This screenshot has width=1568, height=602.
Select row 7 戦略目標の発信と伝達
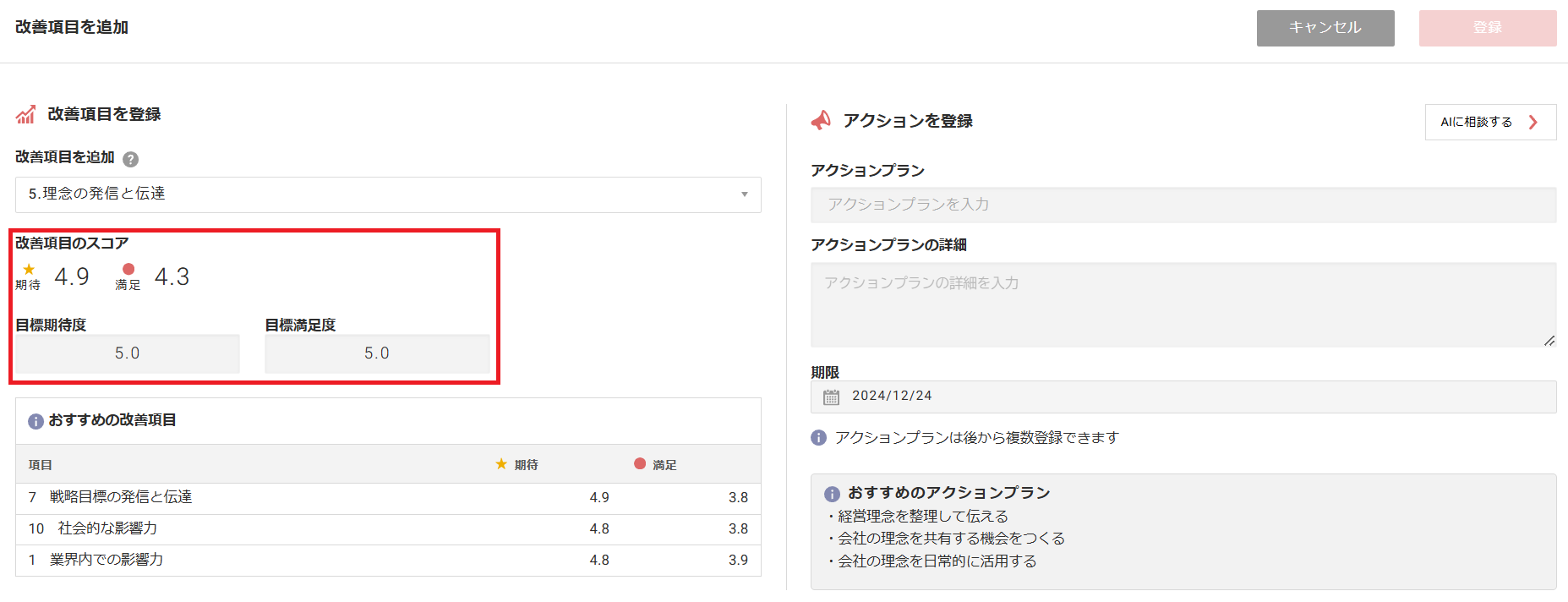click(388, 498)
